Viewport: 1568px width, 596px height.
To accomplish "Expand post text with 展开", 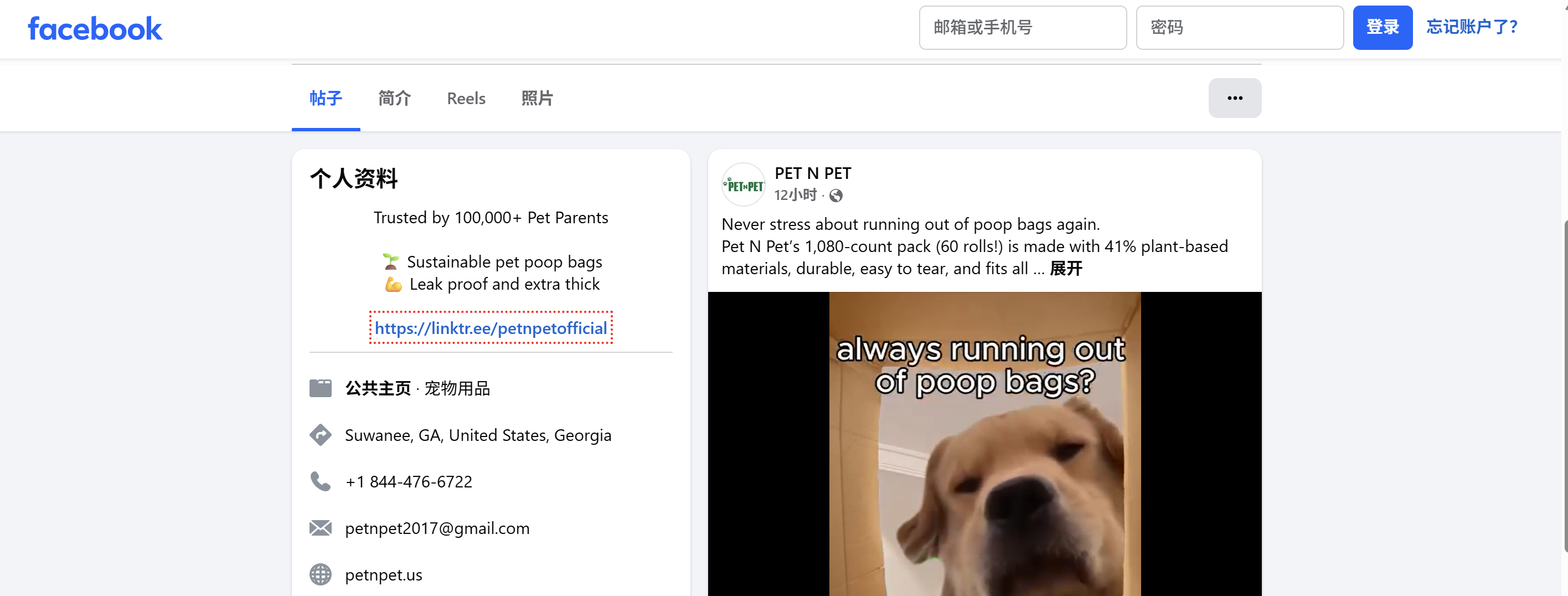I will pos(1066,269).
